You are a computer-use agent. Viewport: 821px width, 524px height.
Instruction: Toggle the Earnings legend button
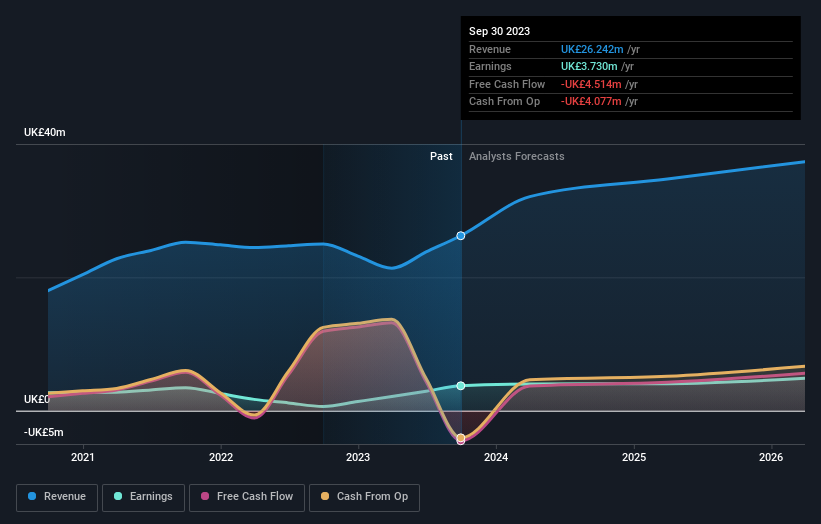pos(143,497)
